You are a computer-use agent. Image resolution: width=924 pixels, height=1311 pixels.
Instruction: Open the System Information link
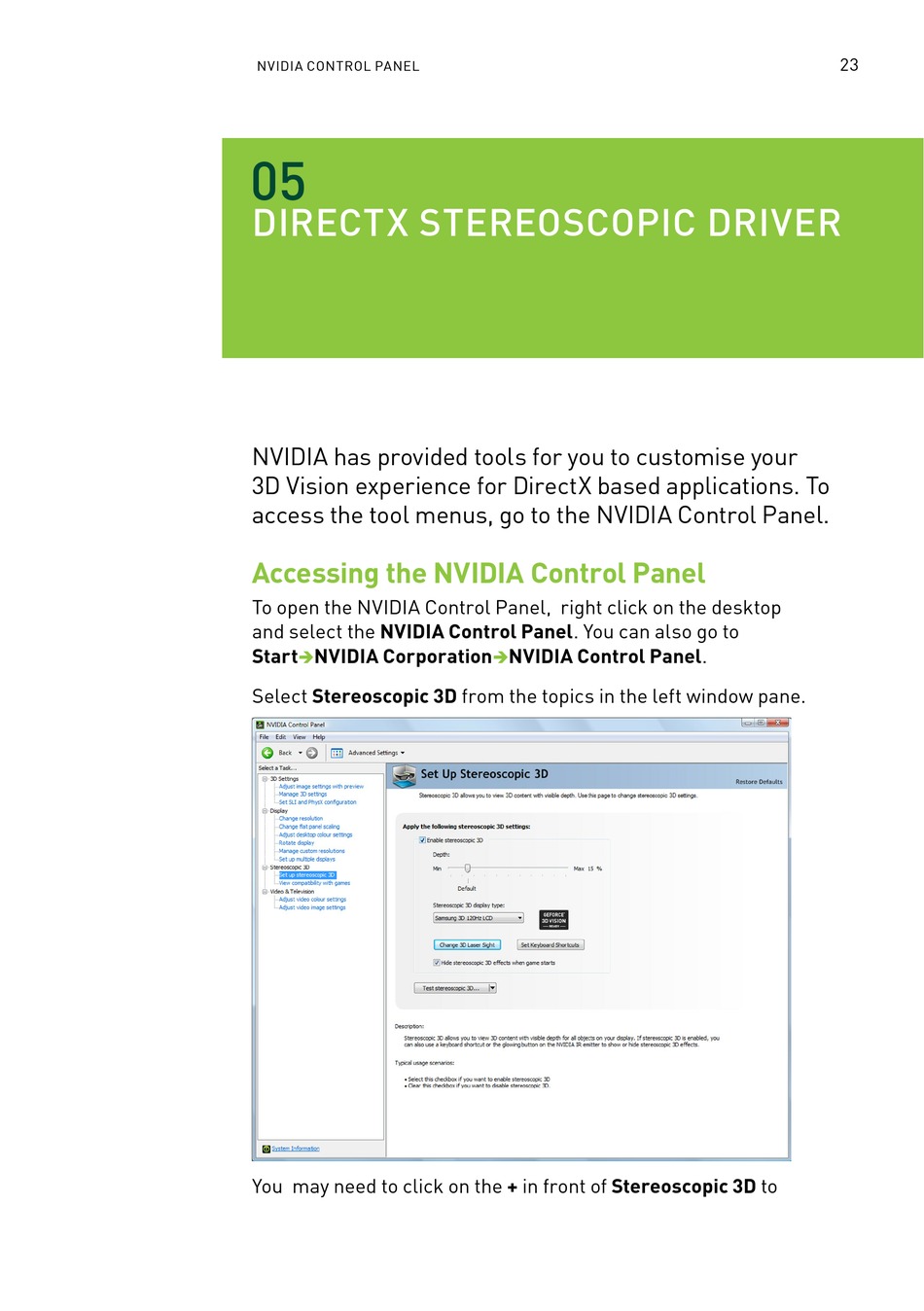(296, 1149)
